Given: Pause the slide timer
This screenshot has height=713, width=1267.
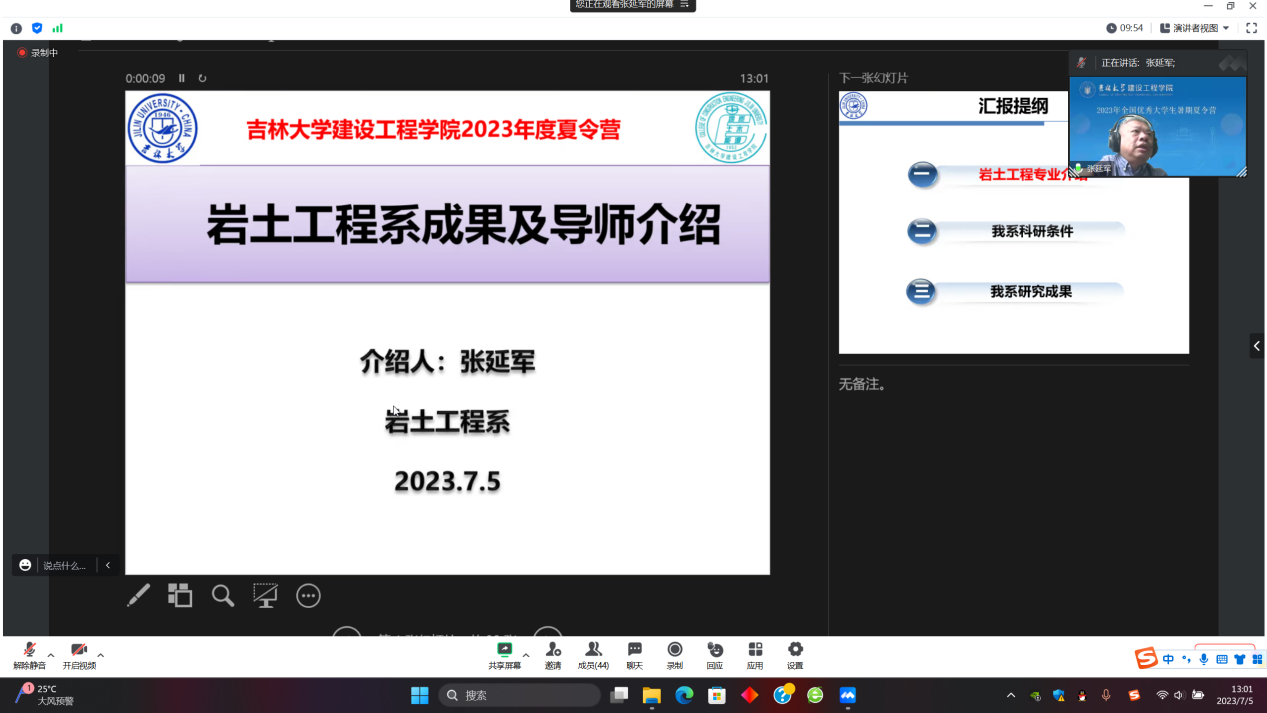Looking at the screenshot, I should [182, 78].
